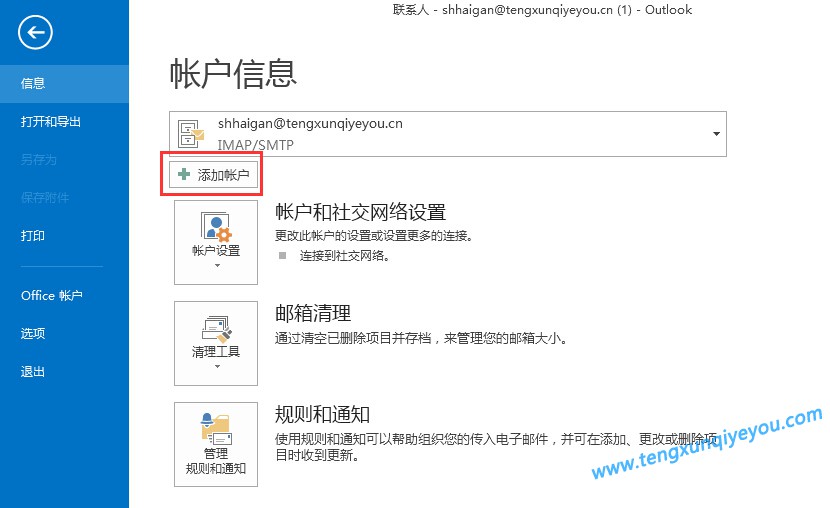Expand the account selector dropdown arrow

[x=716, y=134]
